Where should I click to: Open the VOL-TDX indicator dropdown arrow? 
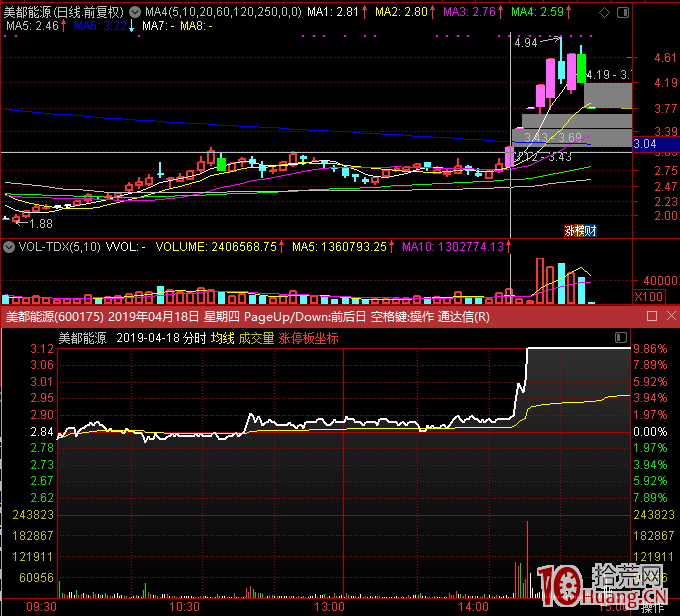(9, 247)
